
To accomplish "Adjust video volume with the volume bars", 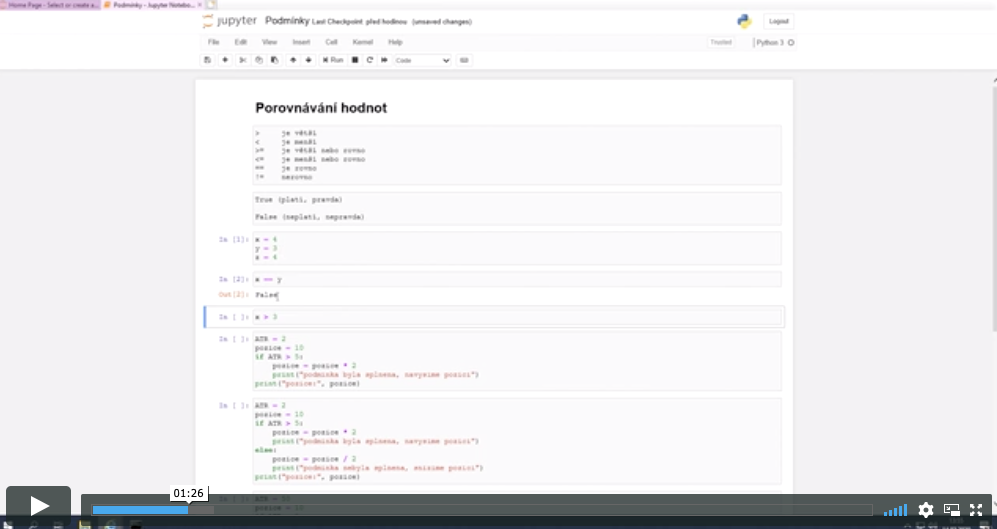I will click(x=895, y=510).
